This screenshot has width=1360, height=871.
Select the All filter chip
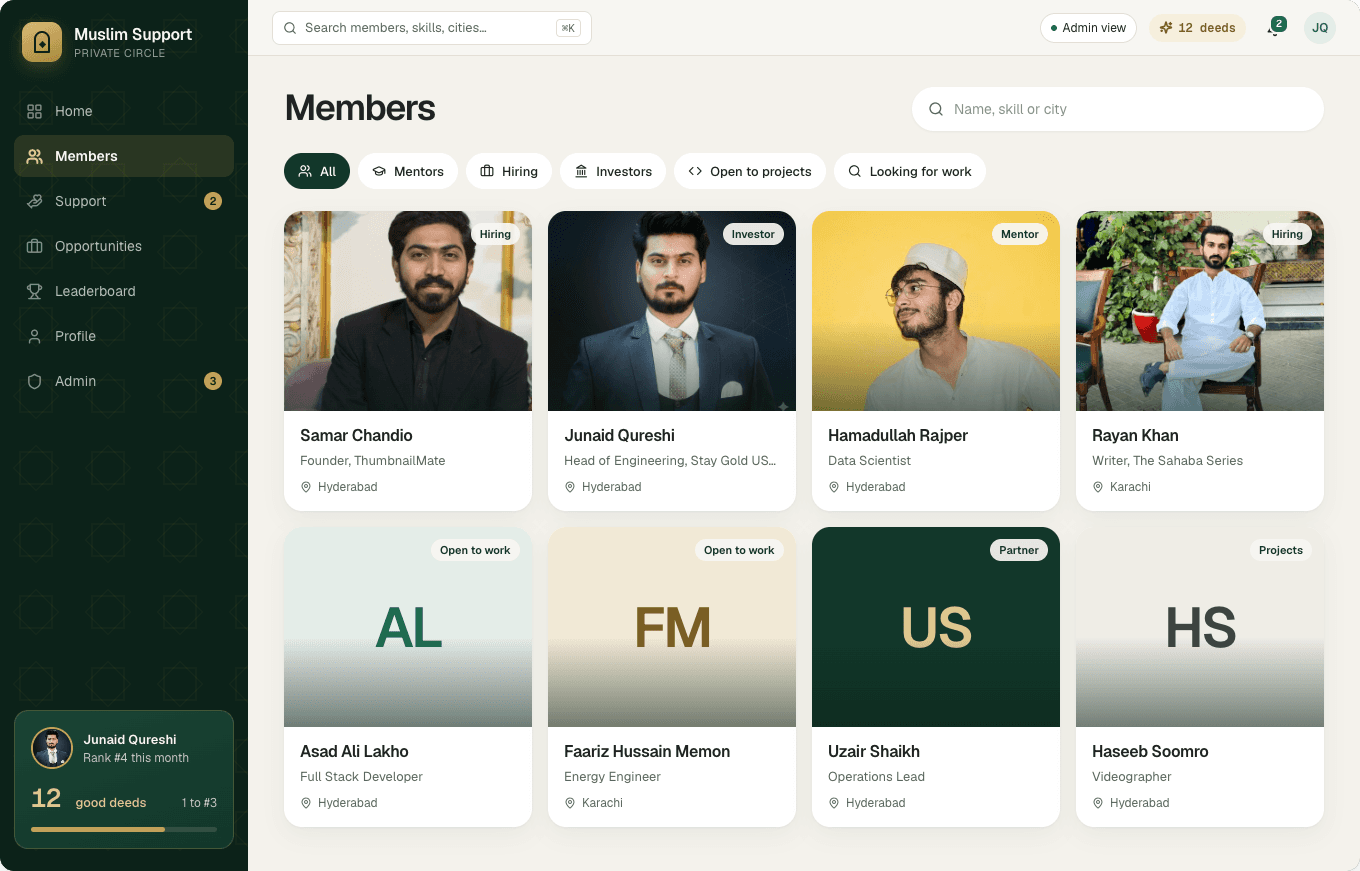[317, 171]
